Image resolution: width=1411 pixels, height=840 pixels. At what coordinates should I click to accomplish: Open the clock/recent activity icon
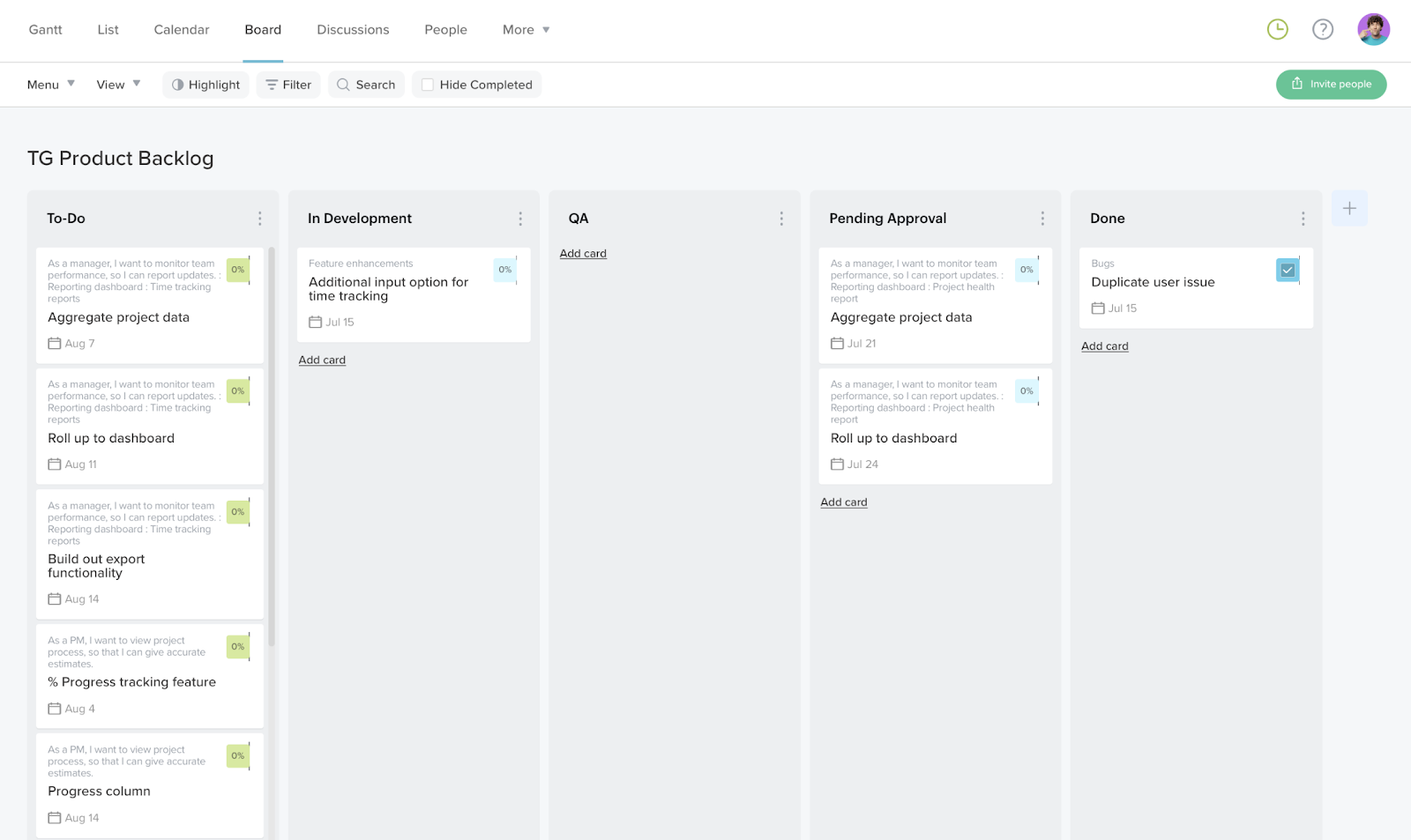(1277, 29)
